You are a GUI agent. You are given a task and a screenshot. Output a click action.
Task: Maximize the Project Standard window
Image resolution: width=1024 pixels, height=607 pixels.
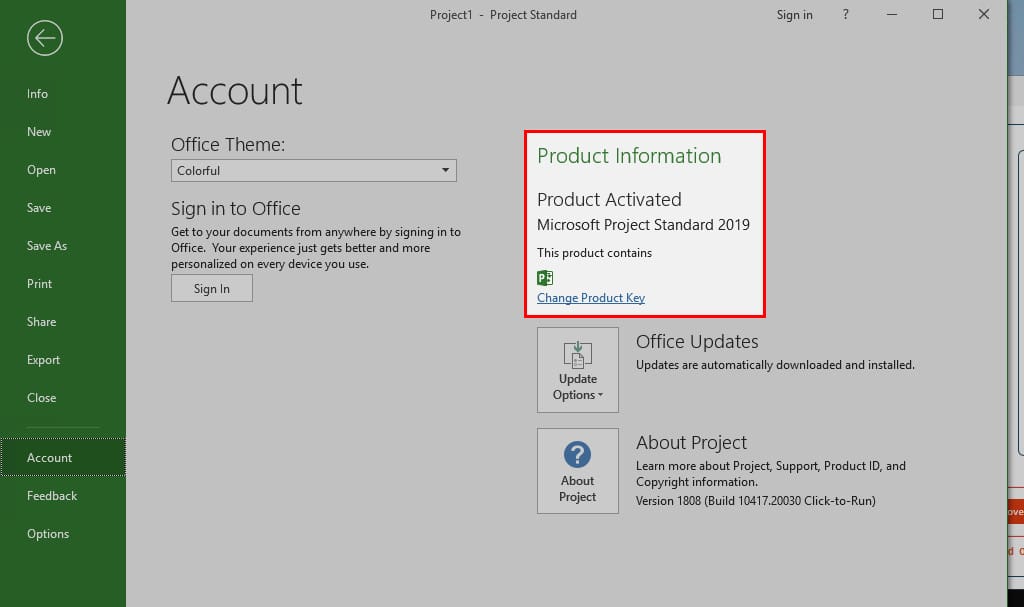pyautogui.click(x=938, y=14)
